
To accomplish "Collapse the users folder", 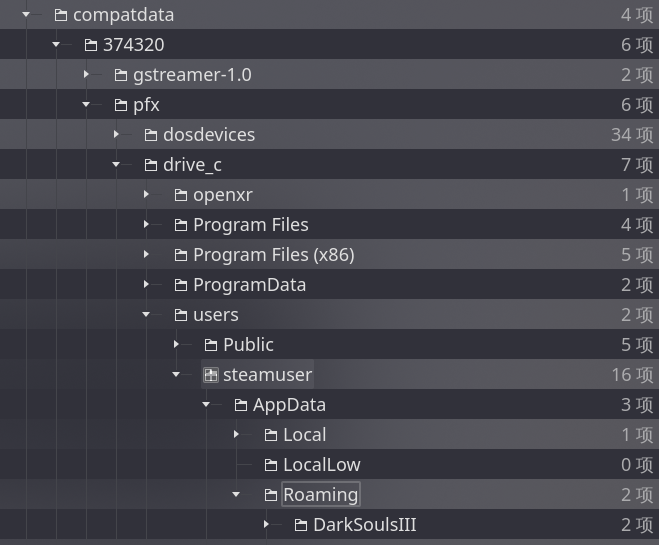I will (x=147, y=315).
